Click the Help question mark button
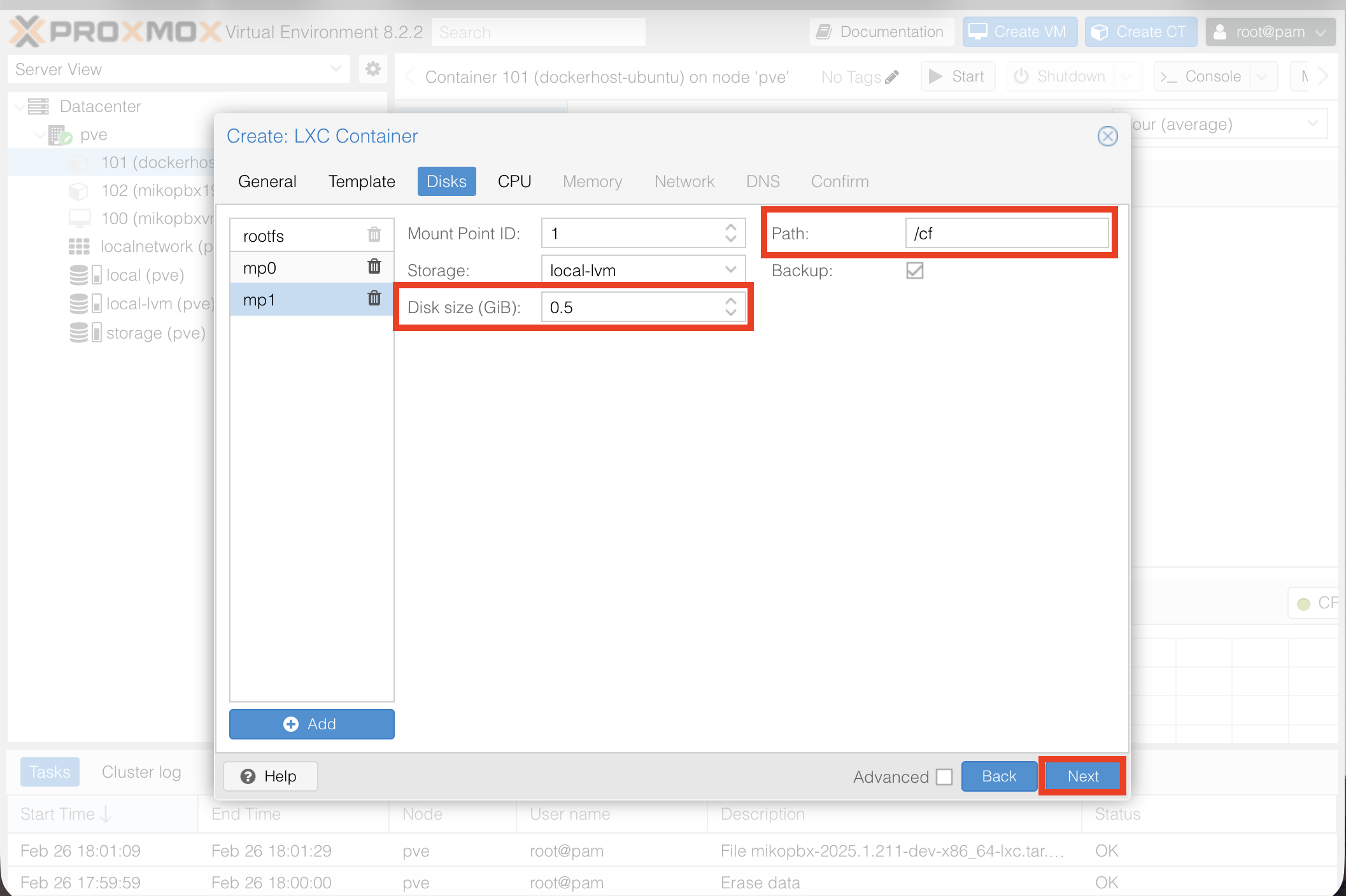This screenshot has width=1346, height=896. point(270,776)
